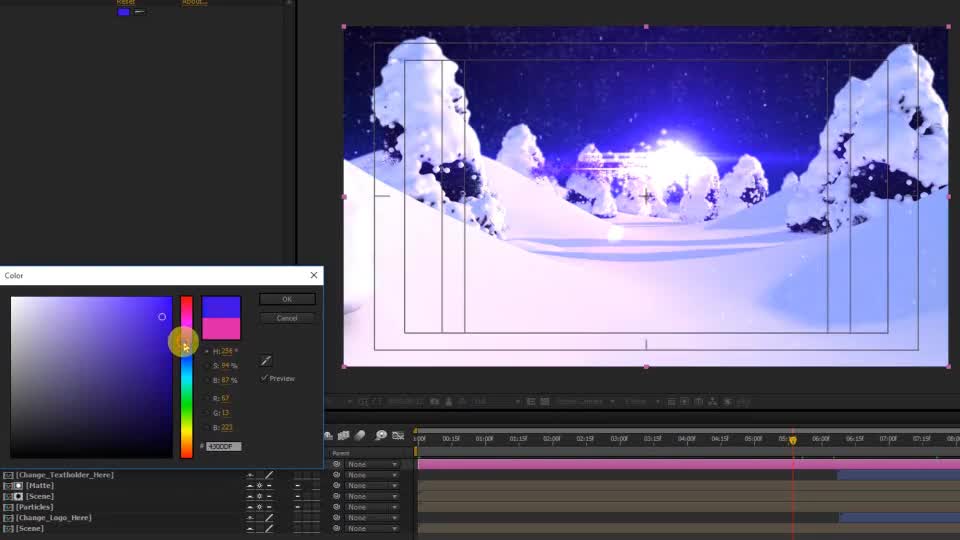960x540 pixels.
Task: Toggle shy switch on Particles layer
Action: 250,507
